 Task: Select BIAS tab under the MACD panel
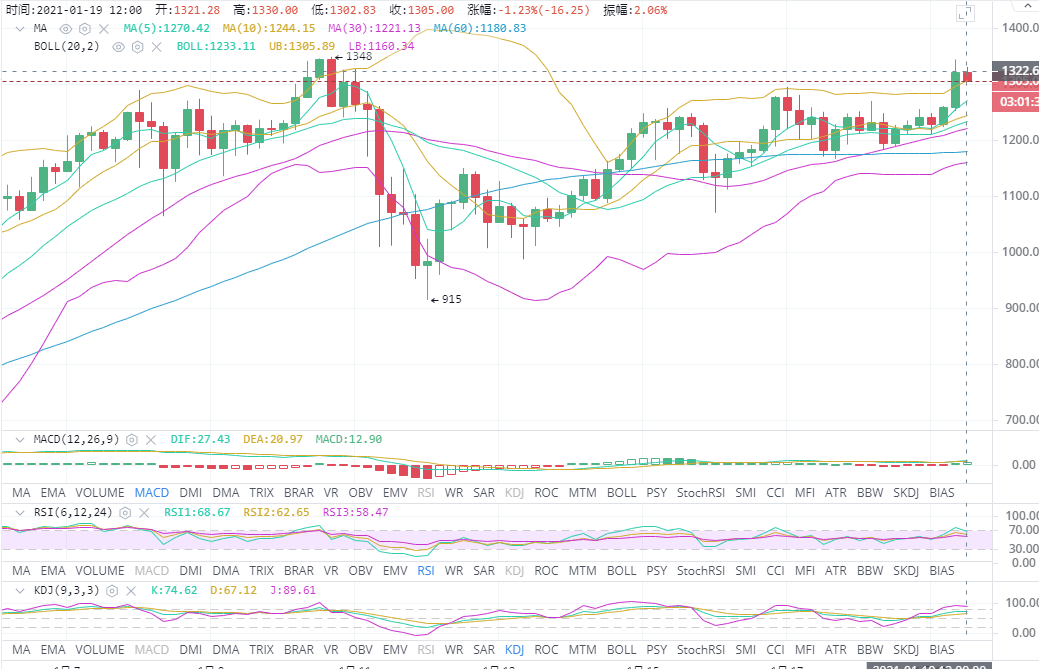click(942, 493)
